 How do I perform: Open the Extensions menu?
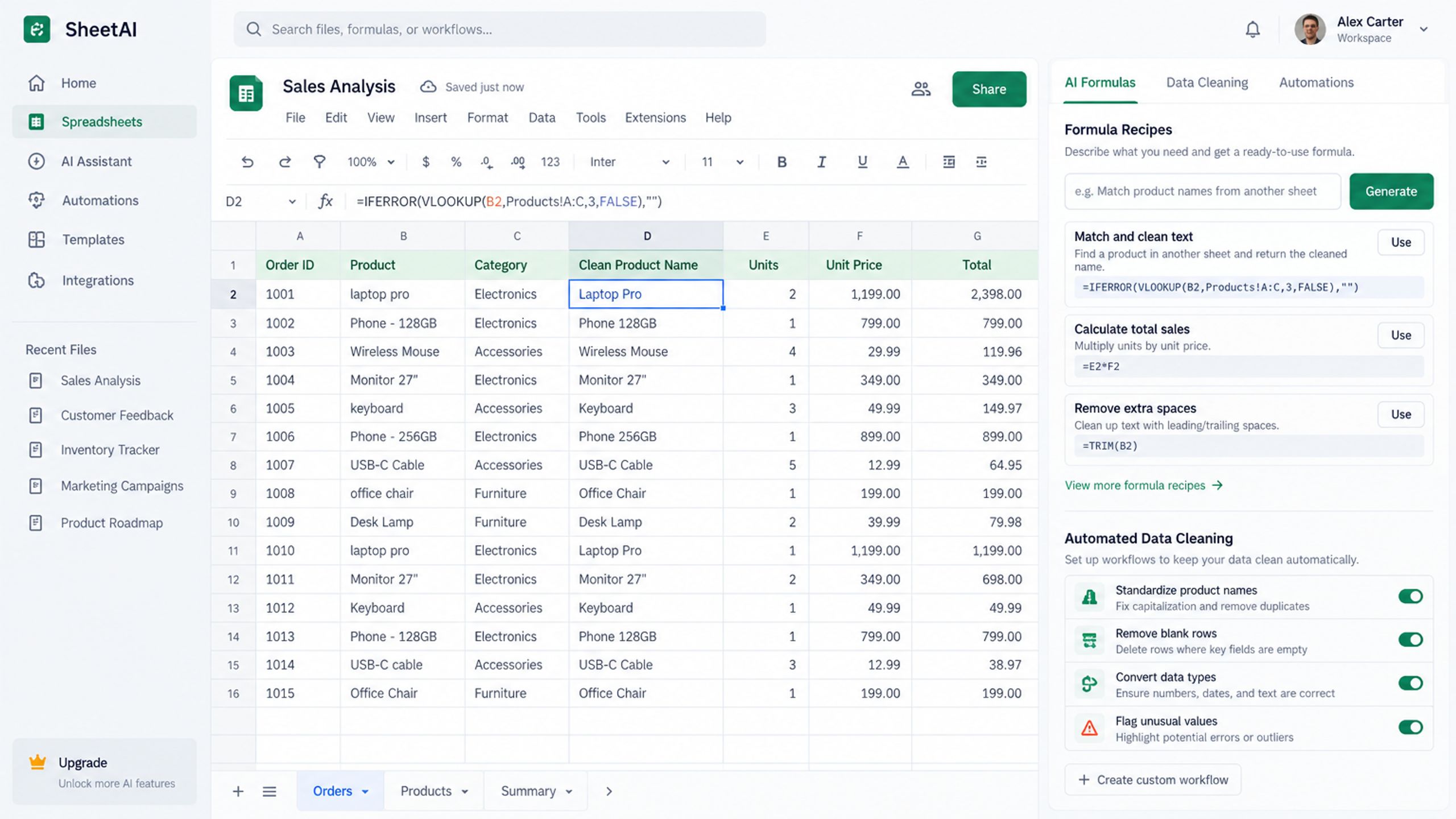(x=655, y=118)
